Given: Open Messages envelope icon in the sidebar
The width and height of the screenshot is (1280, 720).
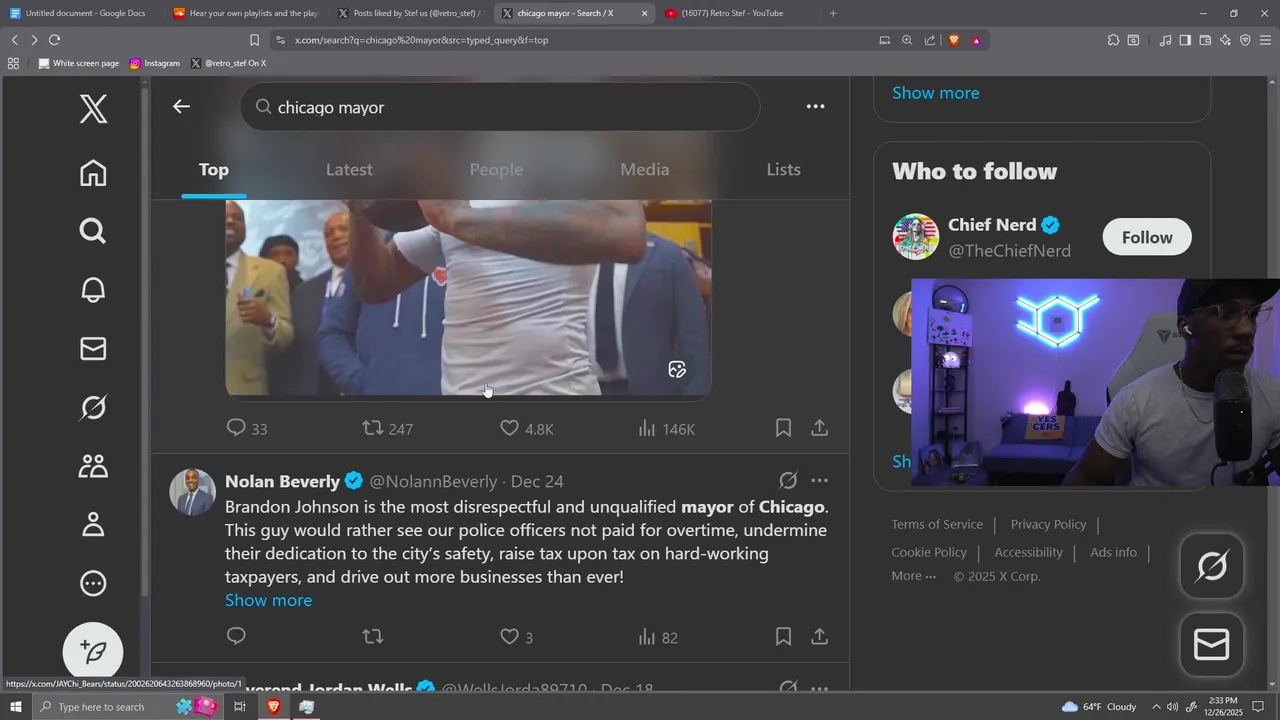Looking at the screenshot, I should pyautogui.click(x=93, y=348).
